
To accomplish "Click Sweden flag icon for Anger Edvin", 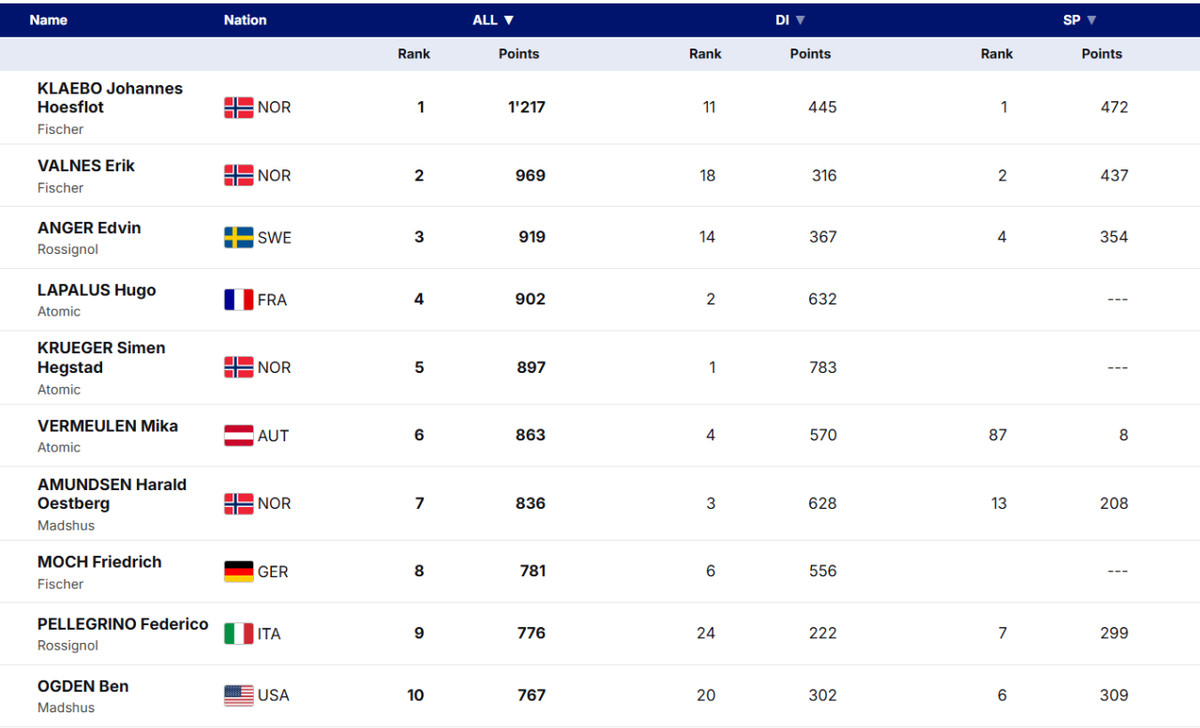I will click(x=238, y=237).
